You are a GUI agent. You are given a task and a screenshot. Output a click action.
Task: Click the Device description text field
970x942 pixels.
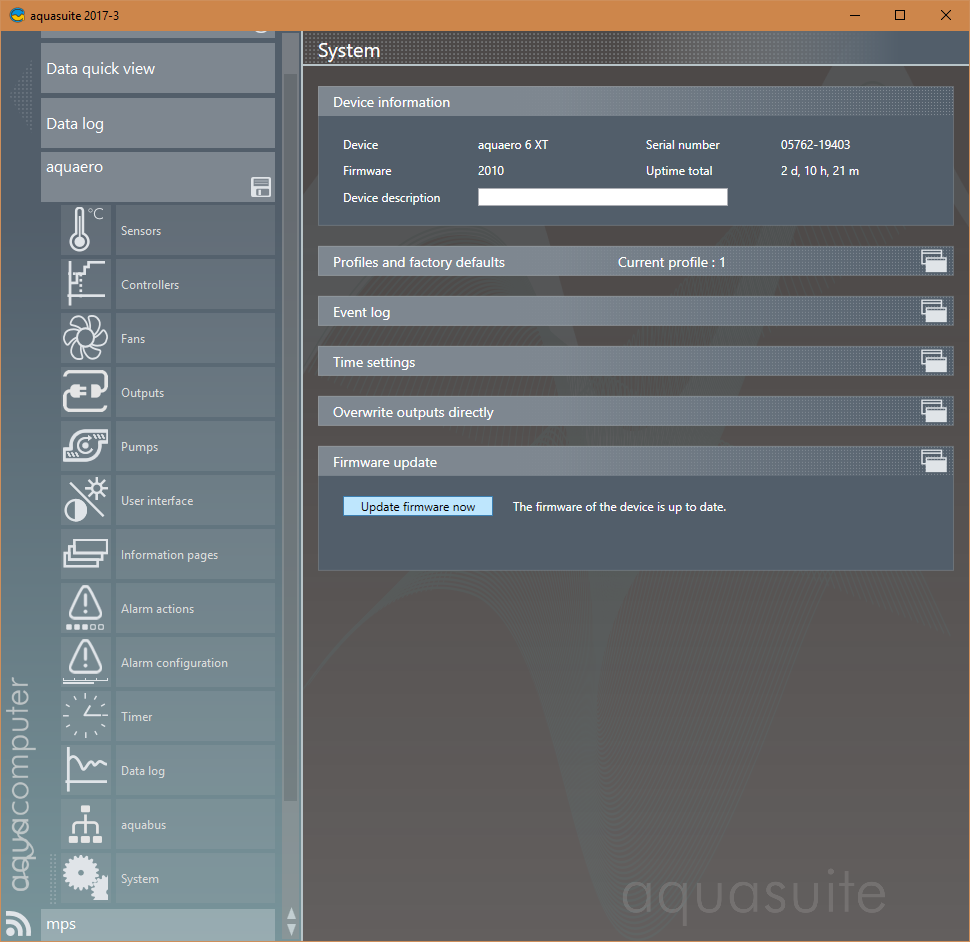pyautogui.click(x=602, y=198)
